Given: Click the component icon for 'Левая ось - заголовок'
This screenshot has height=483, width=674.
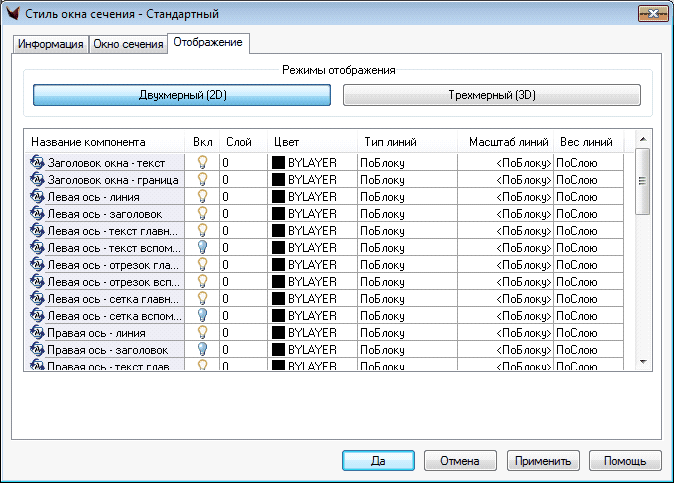Looking at the screenshot, I should (38, 213).
